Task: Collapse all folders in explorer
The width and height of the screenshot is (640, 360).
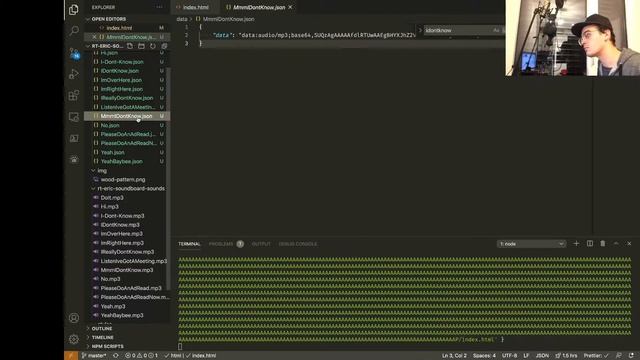Action: (x=164, y=46)
